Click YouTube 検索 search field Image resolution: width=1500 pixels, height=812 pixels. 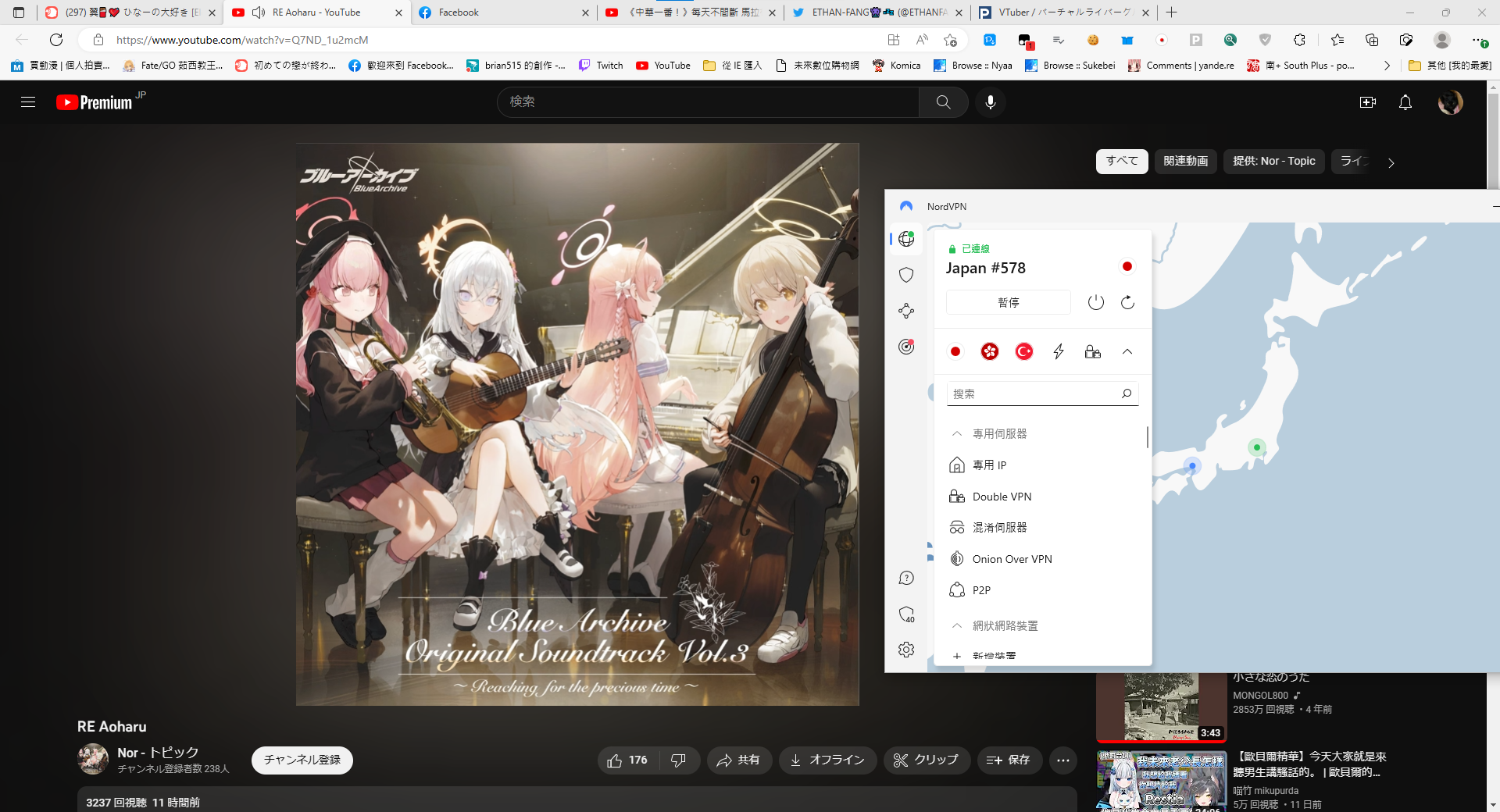(708, 102)
